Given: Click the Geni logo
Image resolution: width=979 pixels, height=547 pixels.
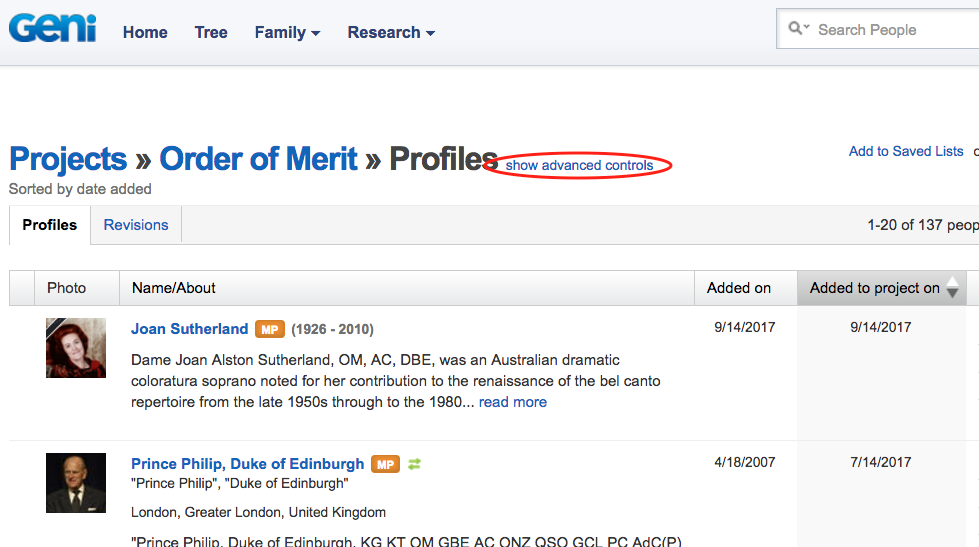Looking at the screenshot, I should [x=52, y=27].
